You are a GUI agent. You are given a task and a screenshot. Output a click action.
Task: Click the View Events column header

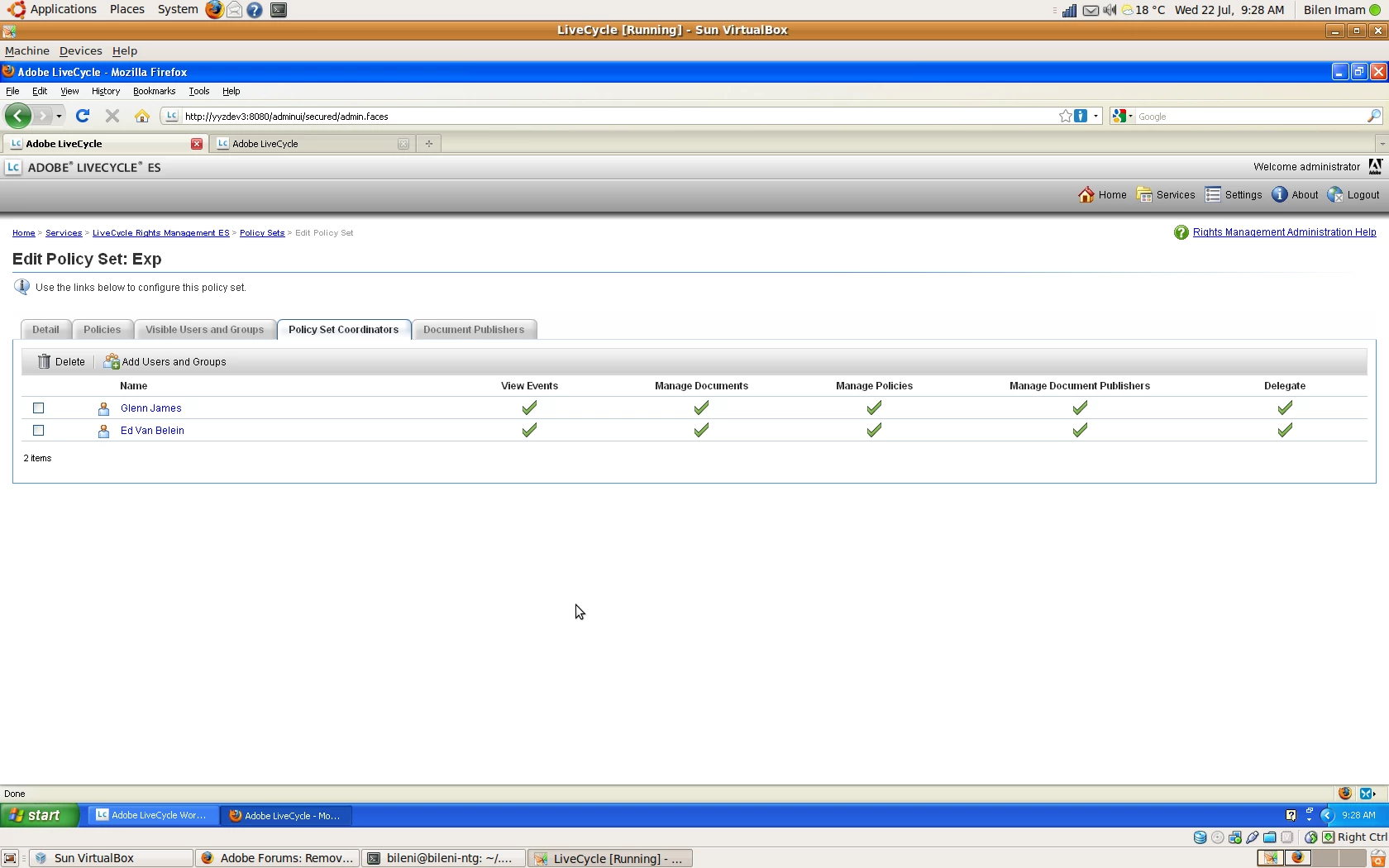[529, 386]
